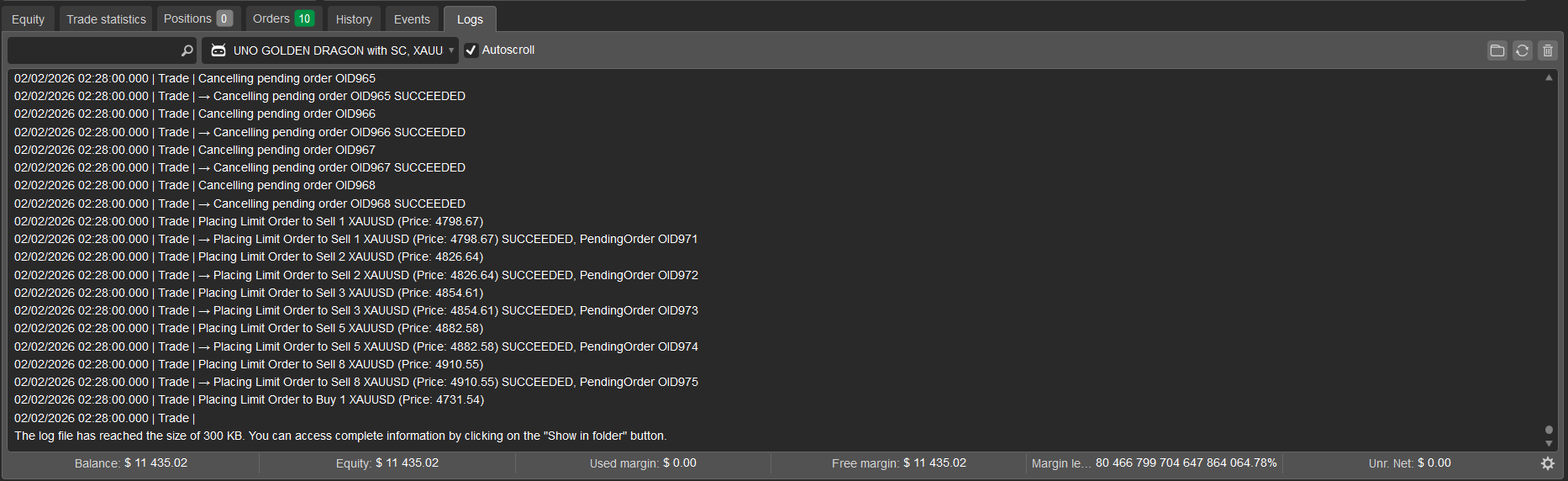This screenshot has height=481, width=1568.
Task: Show the Events tab
Action: (412, 19)
